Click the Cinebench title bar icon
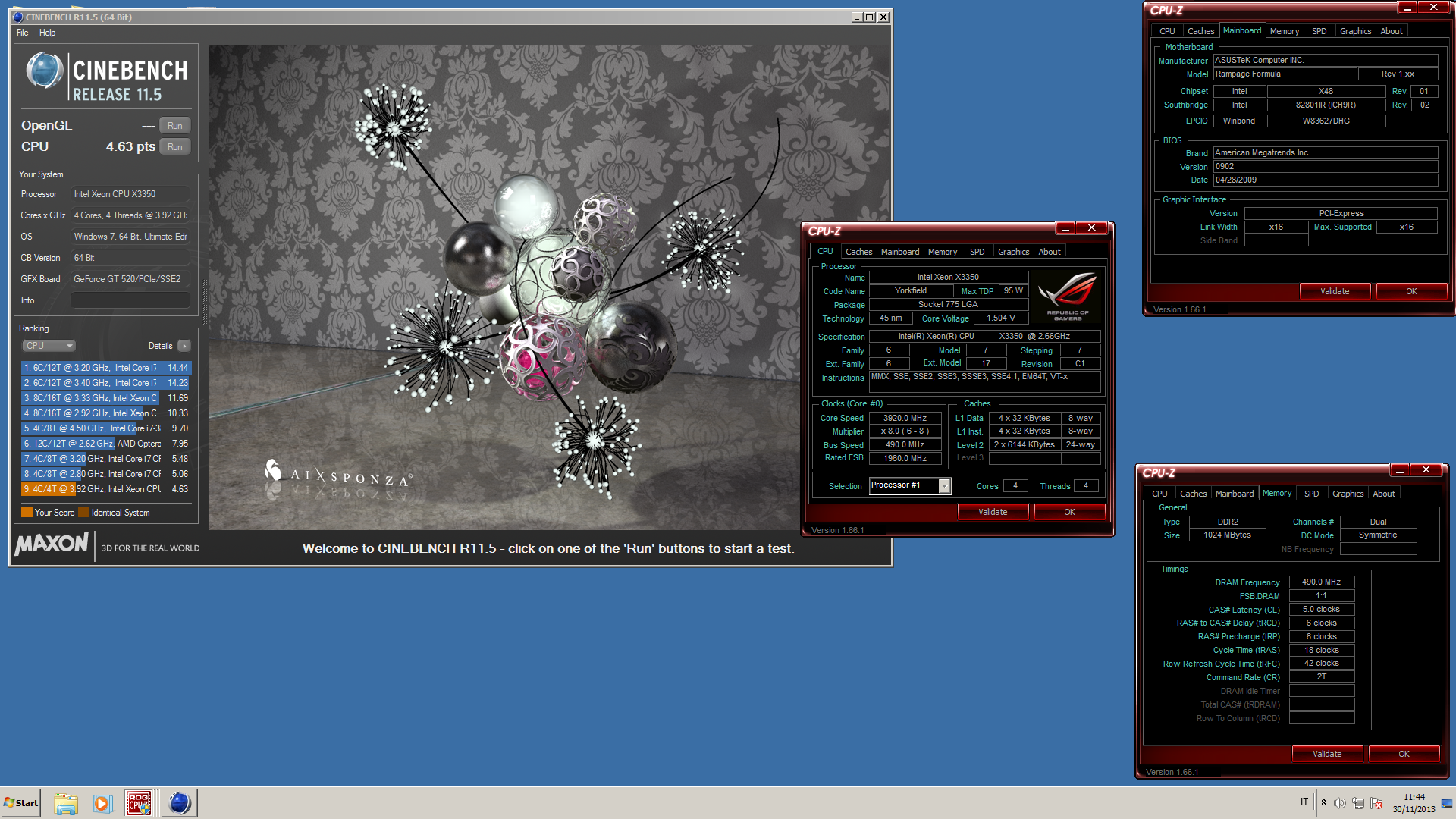Image resolution: width=1456 pixels, height=819 pixels. click(x=17, y=17)
